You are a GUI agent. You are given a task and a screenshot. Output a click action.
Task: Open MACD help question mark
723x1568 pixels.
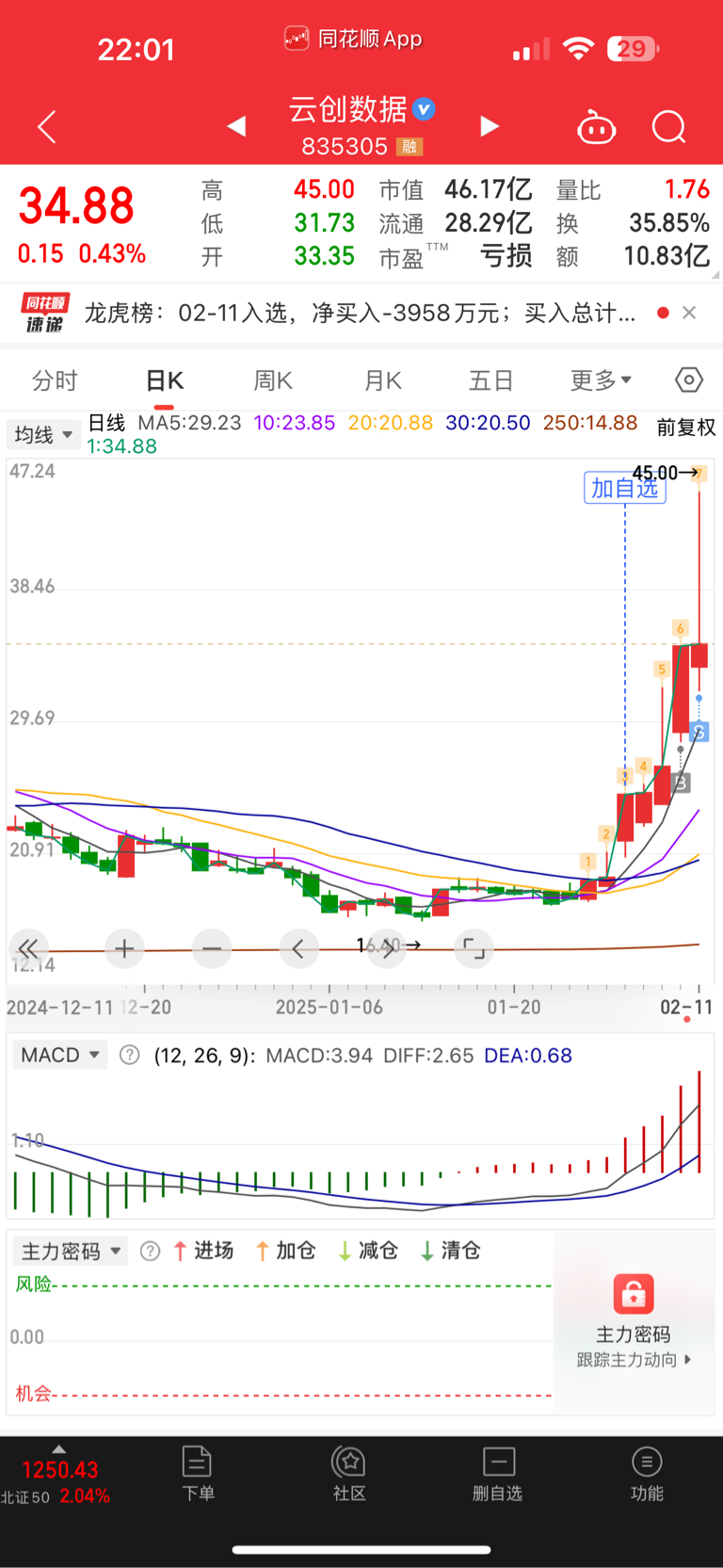(130, 1055)
